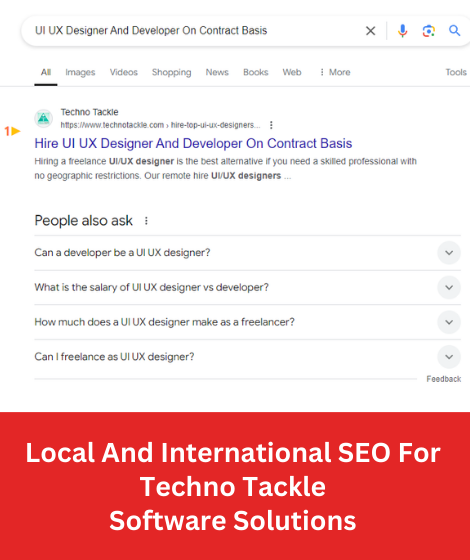This screenshot has width=470, height=560.
Task: Open the Tools options
Action: click(x=456, y=72)
